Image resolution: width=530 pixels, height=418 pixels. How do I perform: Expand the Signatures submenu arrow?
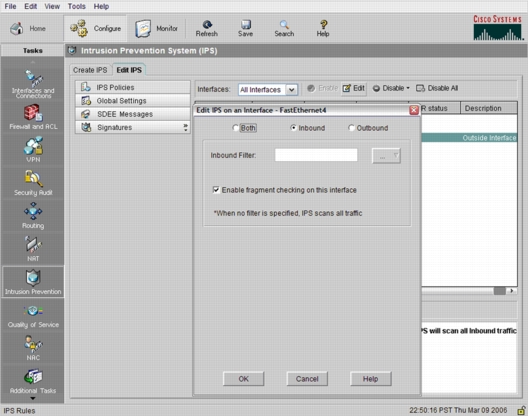coord(185,127)
